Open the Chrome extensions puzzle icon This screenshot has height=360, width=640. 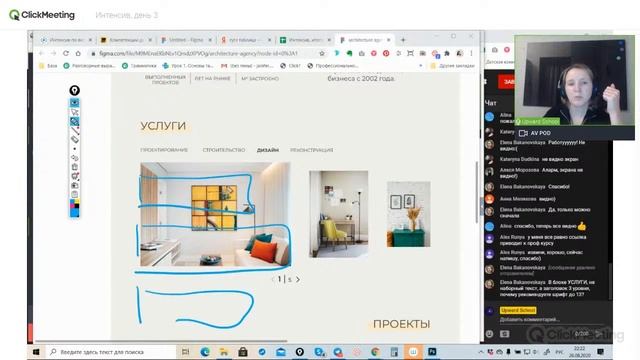click(447, 53)
